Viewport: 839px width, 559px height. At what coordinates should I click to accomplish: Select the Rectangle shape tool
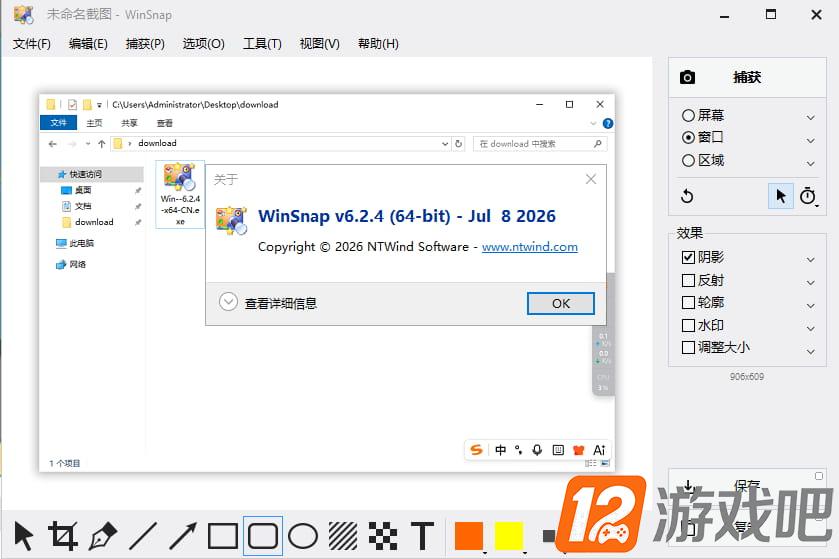[223, 535]
